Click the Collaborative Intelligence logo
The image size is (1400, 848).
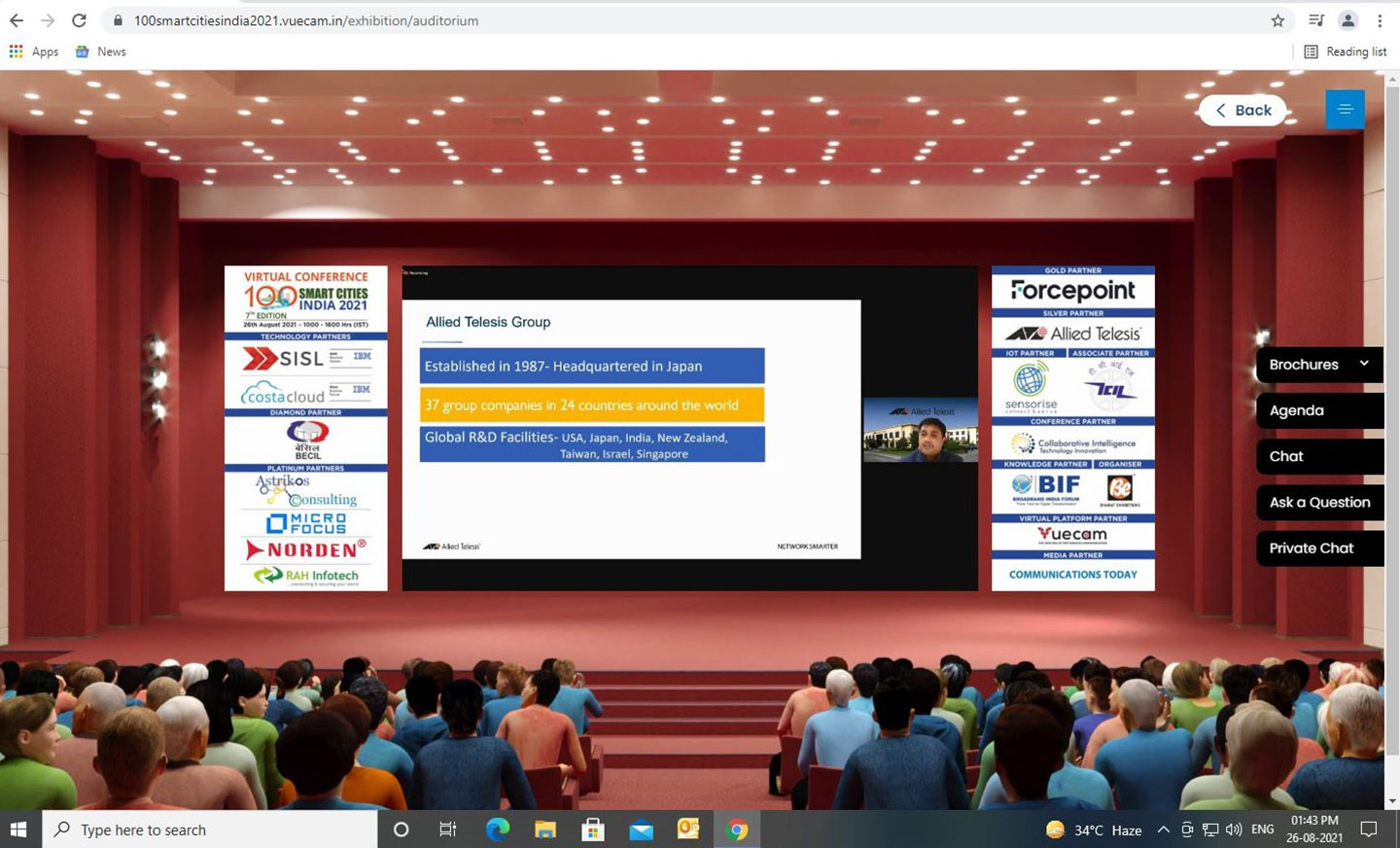click(1072, 443)
